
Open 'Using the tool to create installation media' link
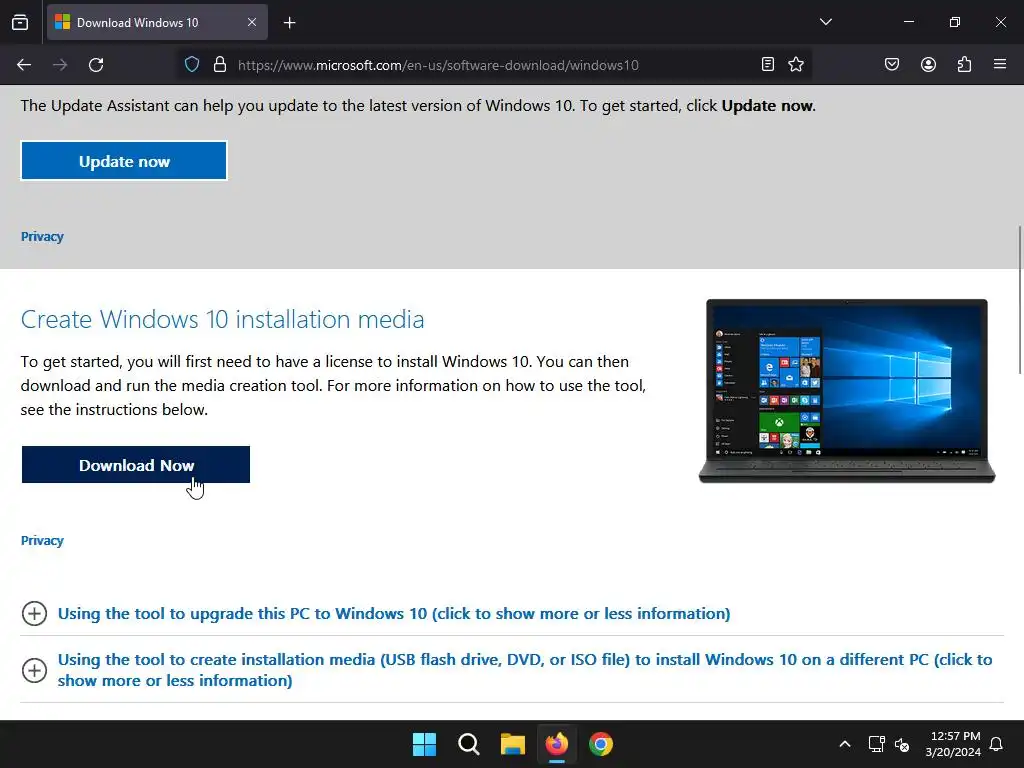click(524, 670)
